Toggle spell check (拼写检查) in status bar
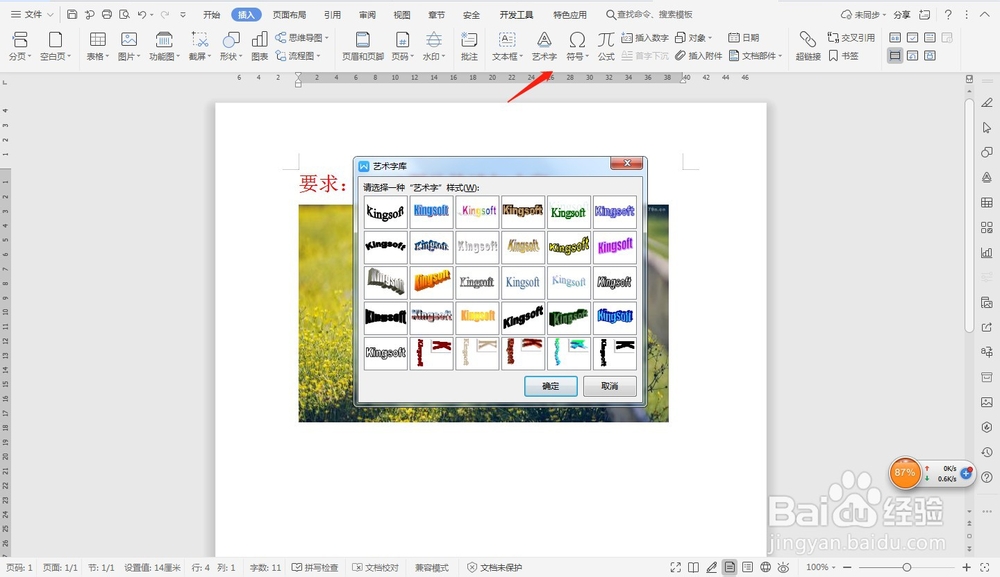This screenshot has width=1000, height=577. (x=315, y=567)
